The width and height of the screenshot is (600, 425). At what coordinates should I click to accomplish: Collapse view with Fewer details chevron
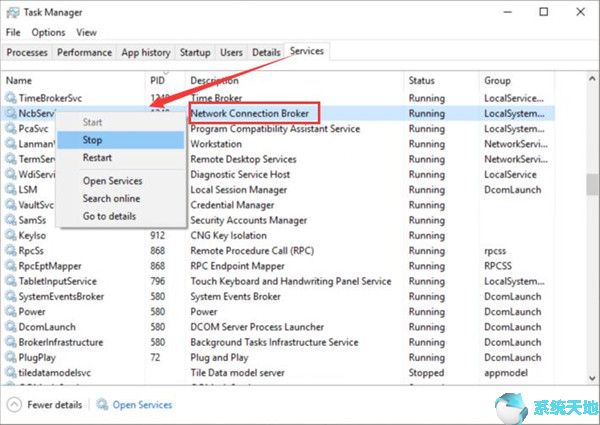pyautogui.click(x=13, y=405)
